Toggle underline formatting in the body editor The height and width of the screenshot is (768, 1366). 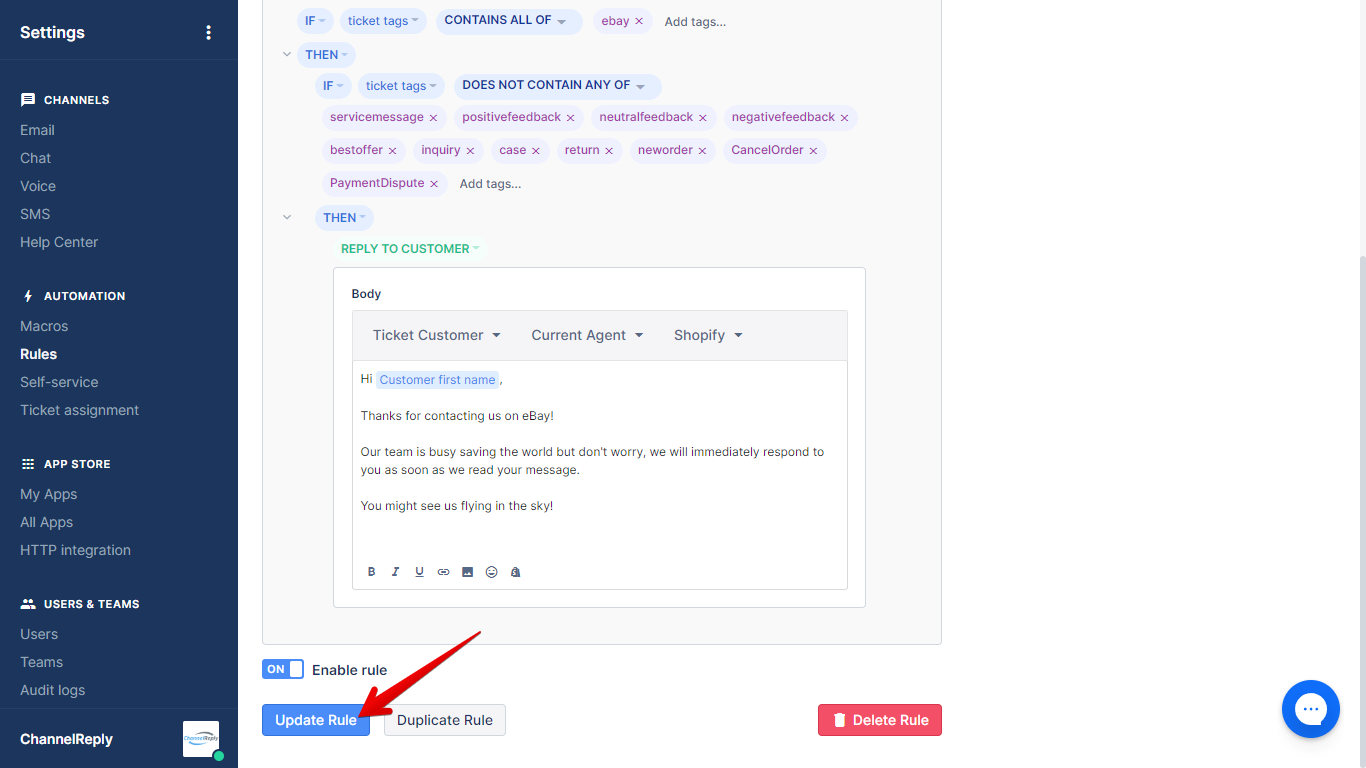click(x=419, y=572)
